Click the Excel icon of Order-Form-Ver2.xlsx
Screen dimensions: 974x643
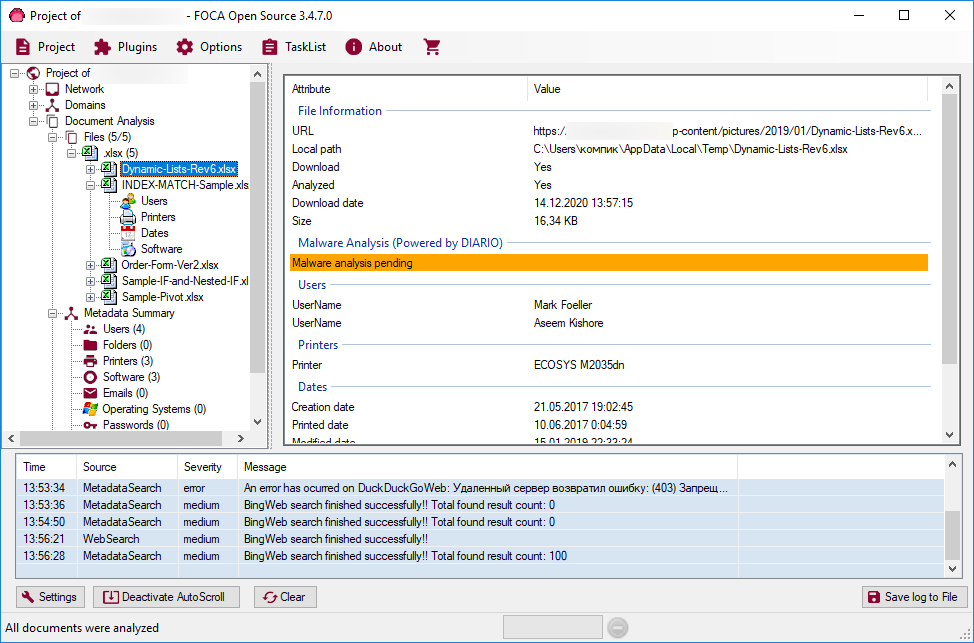(109, 265)
